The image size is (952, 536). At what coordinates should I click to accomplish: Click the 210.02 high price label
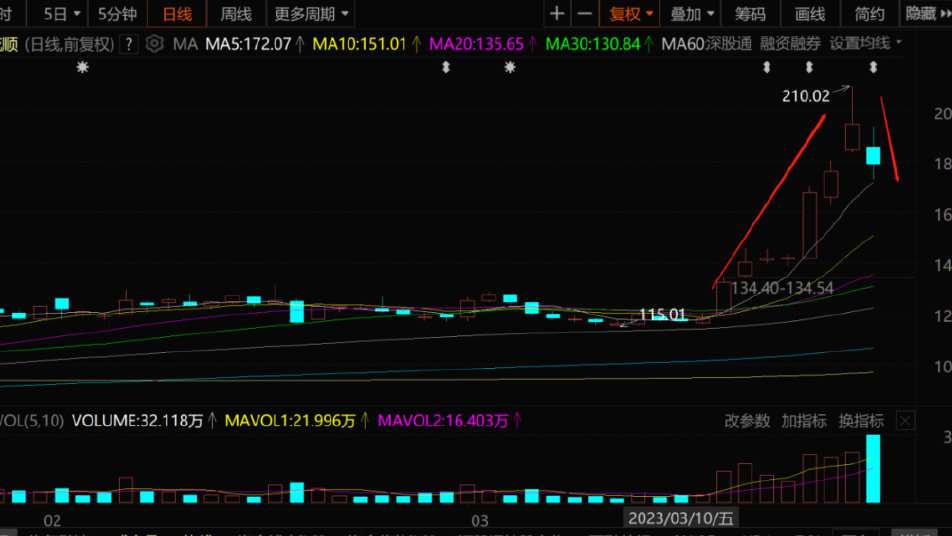click(806, 96)
